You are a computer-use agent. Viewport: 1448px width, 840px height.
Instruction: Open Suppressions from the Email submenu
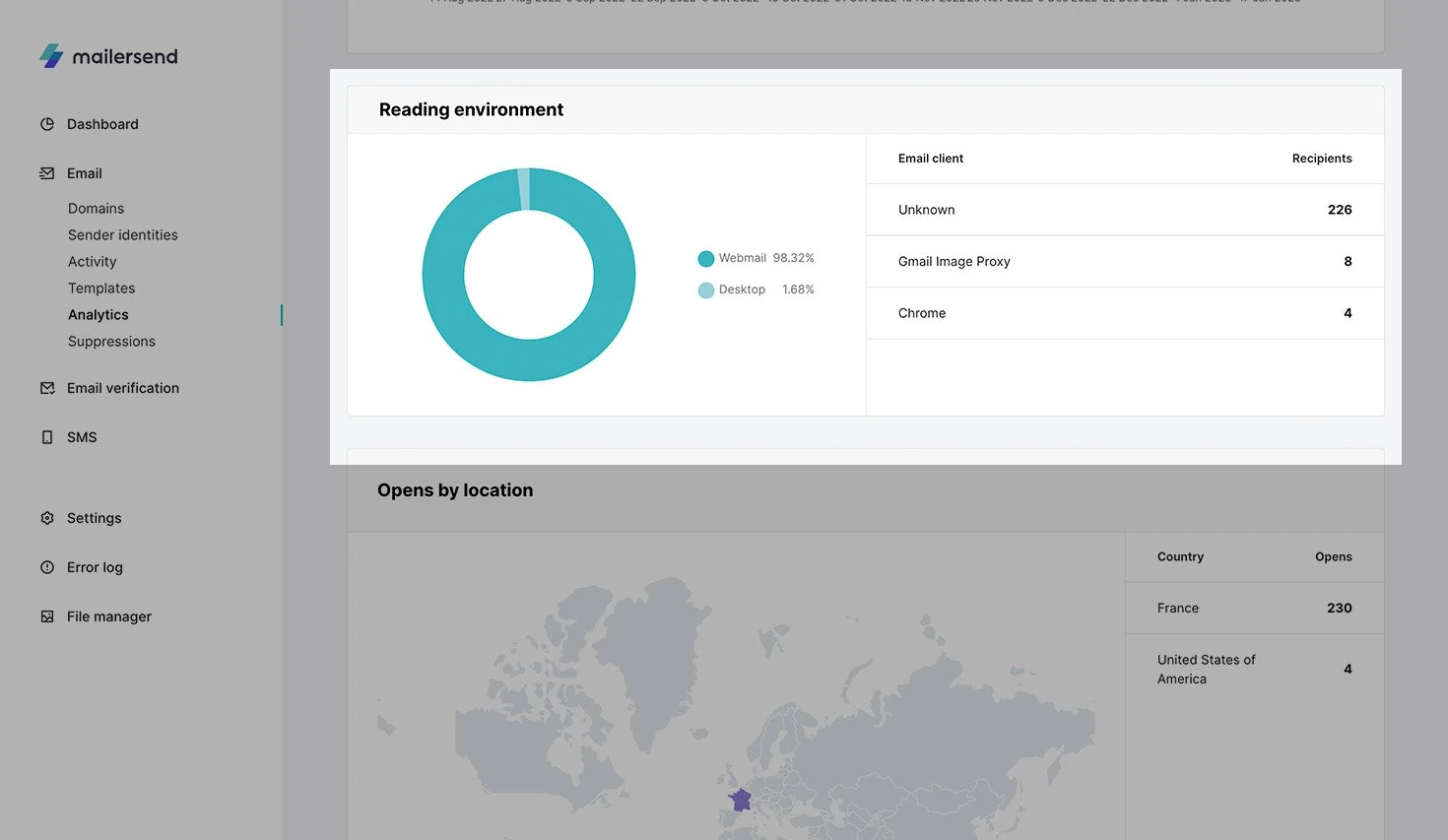[x=111, y=342]
